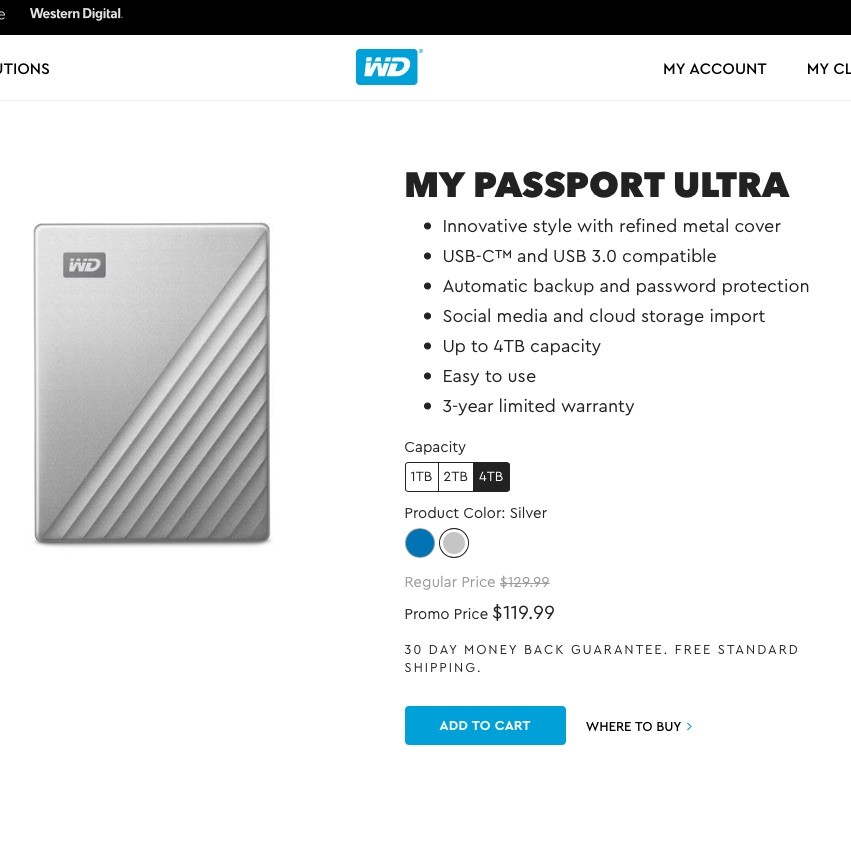851x863 pixels.
Task: Open the My Account menu
Action: (714, 69)
